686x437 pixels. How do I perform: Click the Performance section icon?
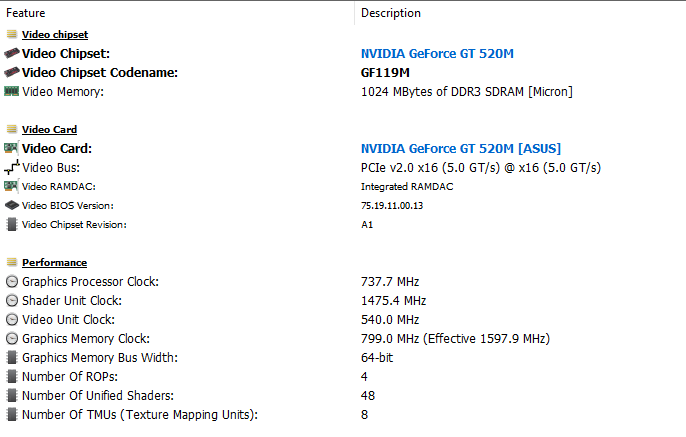click(x=11, y=263)
